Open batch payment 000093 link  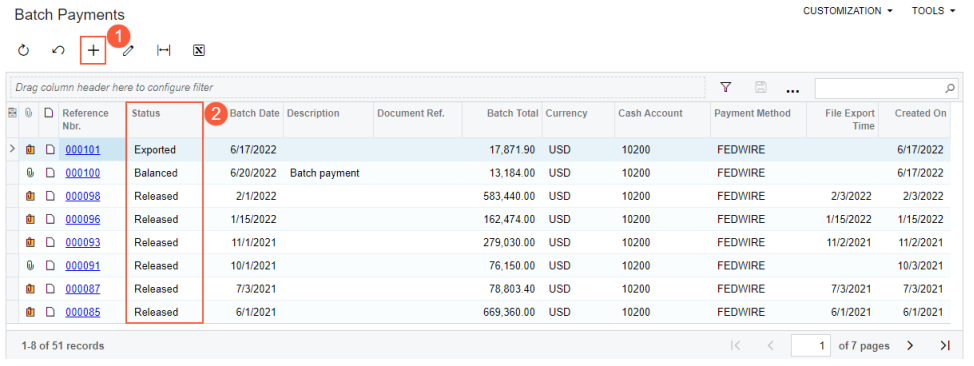click(x=83, y=242)
